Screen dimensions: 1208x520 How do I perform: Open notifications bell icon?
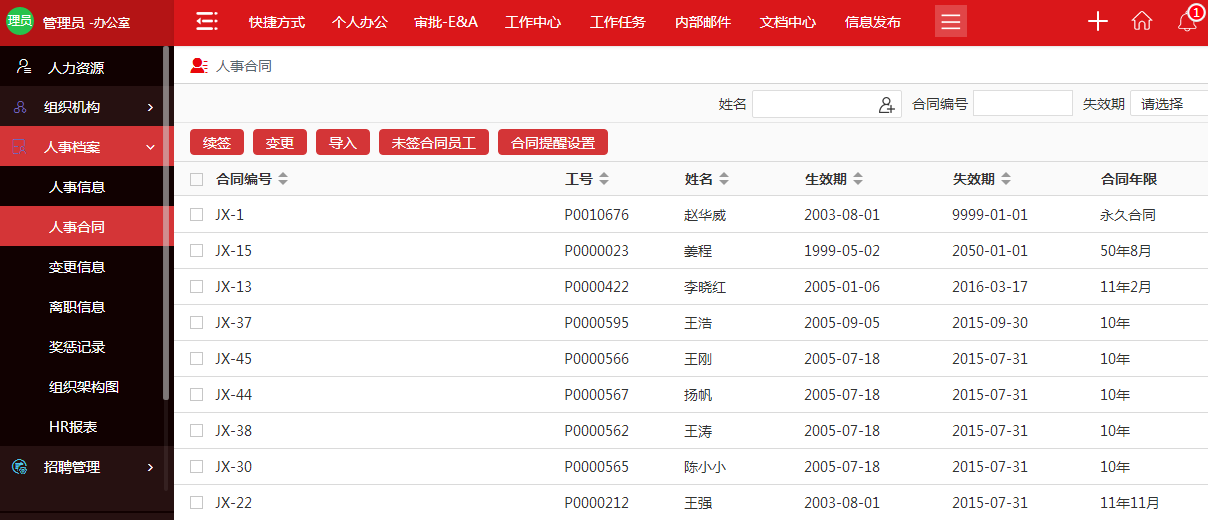pos(1187,22)
